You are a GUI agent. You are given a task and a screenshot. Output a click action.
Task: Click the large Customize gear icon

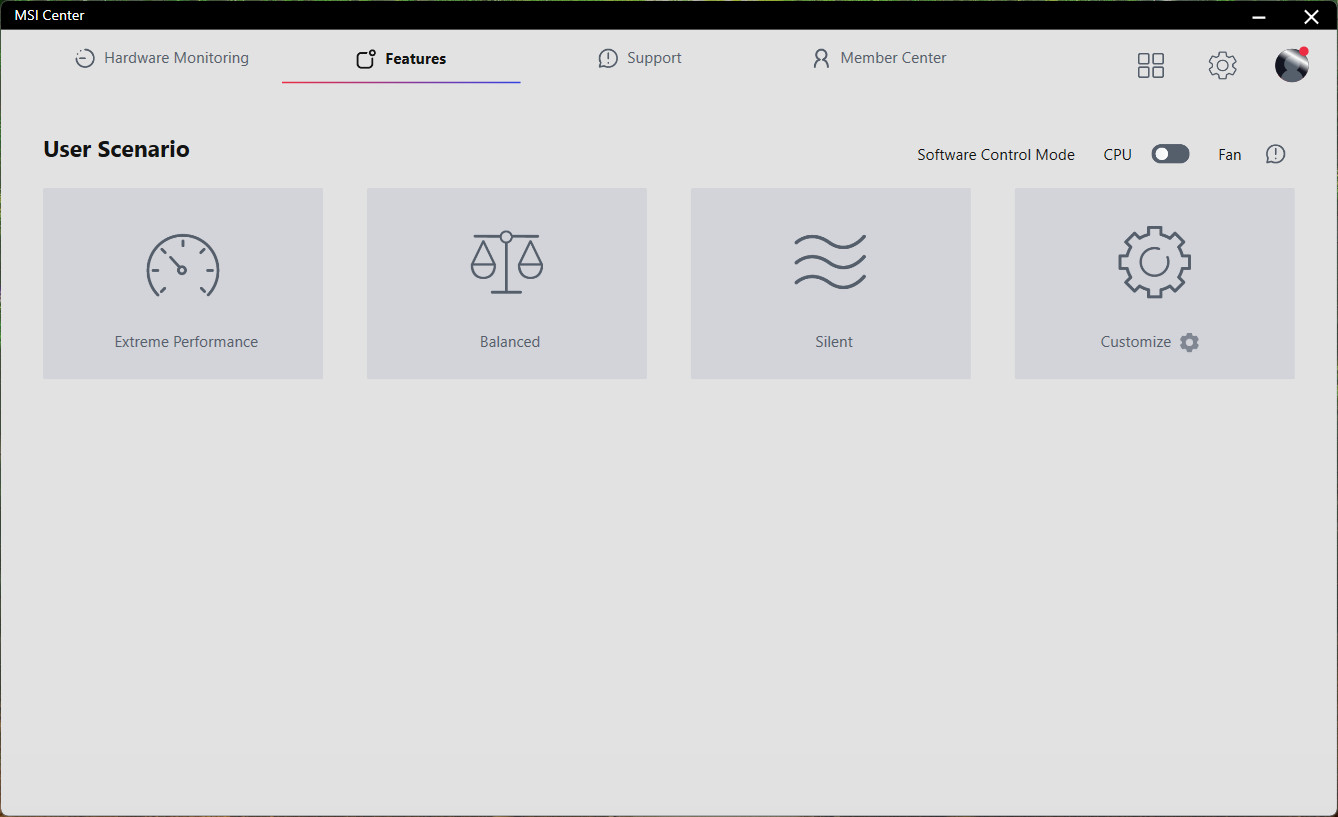tap(1155, 262)
